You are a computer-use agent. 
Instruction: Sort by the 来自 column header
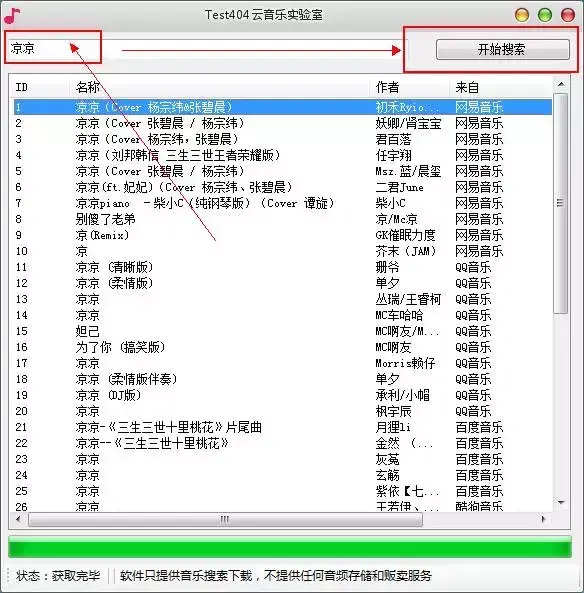pos(501,87)
